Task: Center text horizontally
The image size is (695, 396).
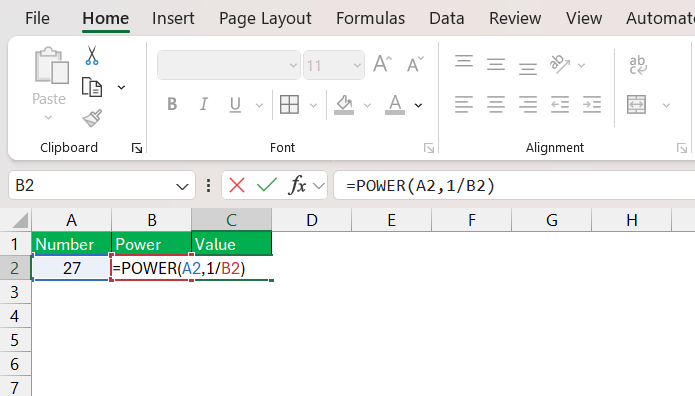Action: [496, 105]
